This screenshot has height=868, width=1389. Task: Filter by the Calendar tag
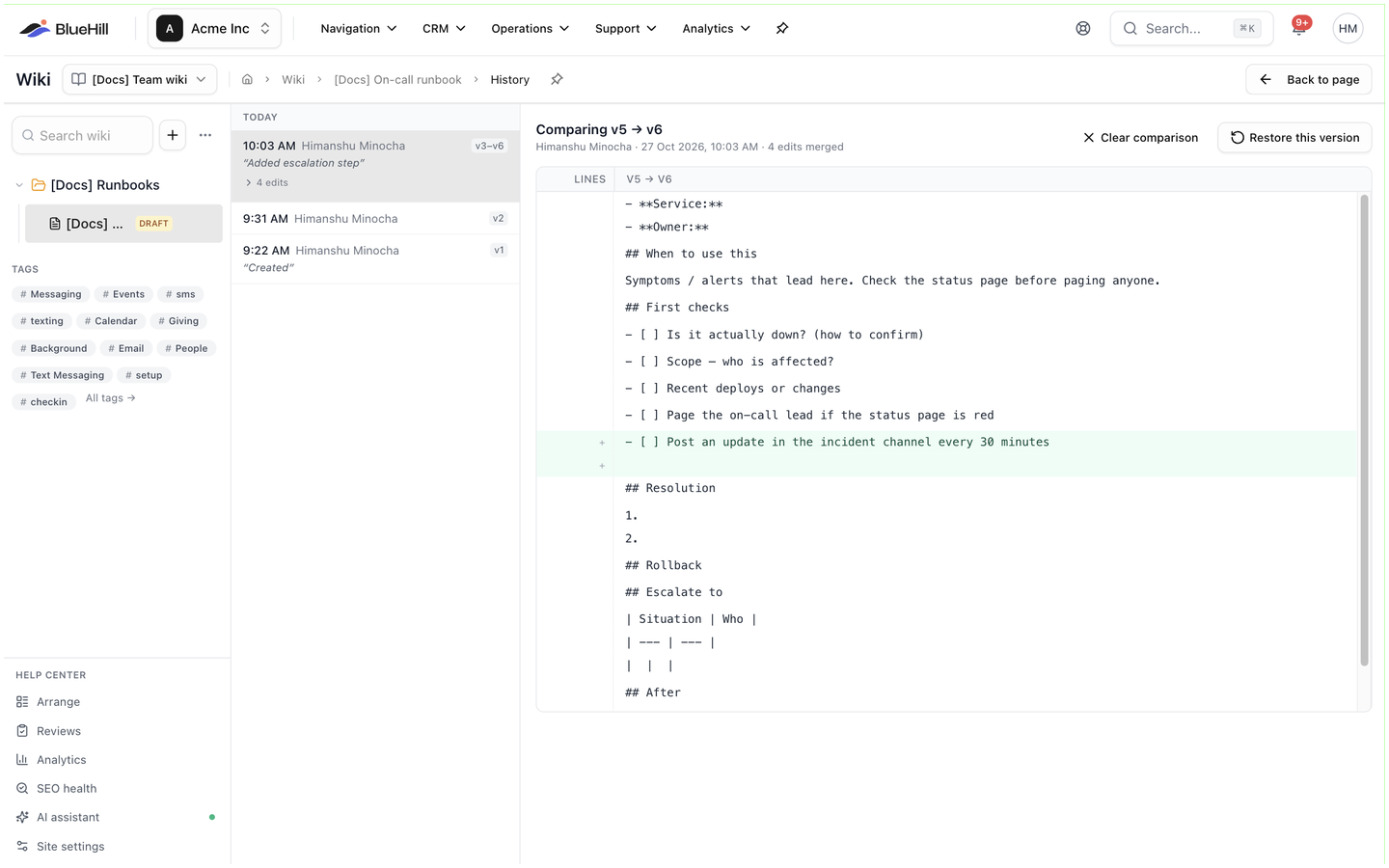[x=111, y=321]
